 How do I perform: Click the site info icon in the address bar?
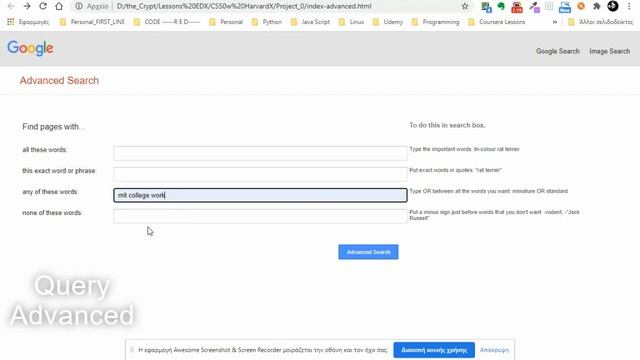tap(79, 6)
